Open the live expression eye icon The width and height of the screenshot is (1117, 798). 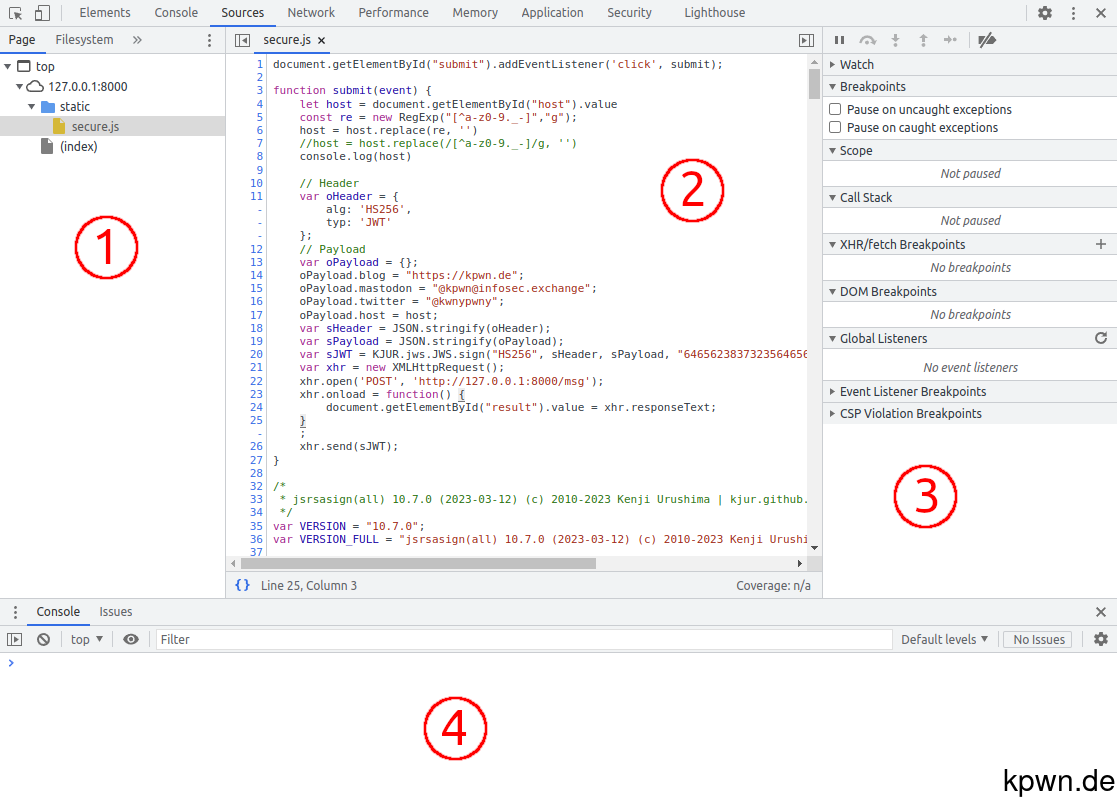click(130, 639)
